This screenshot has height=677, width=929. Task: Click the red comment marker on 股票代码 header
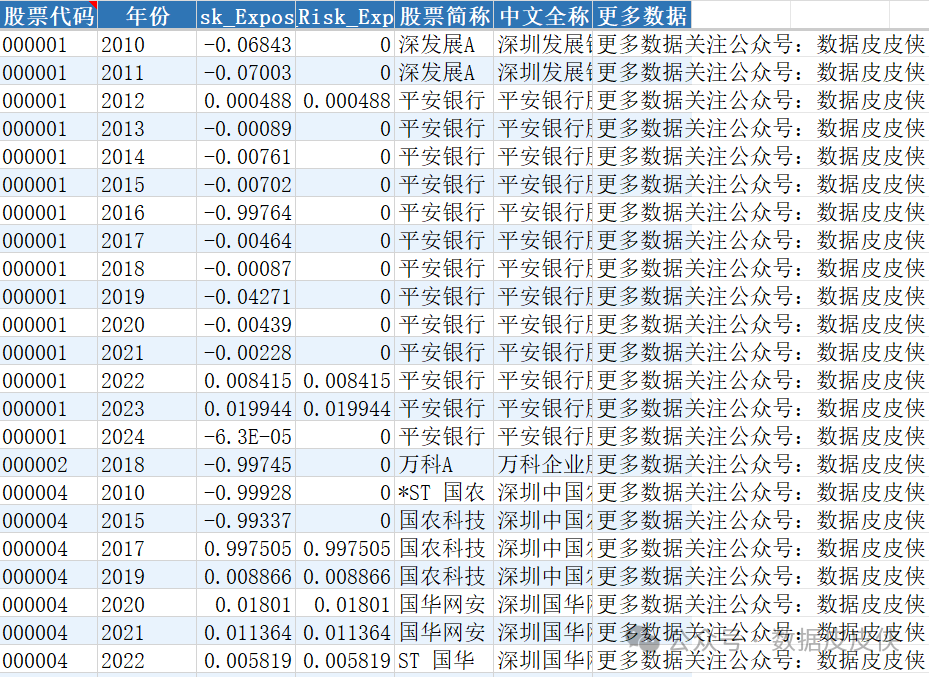coord(94,5)
